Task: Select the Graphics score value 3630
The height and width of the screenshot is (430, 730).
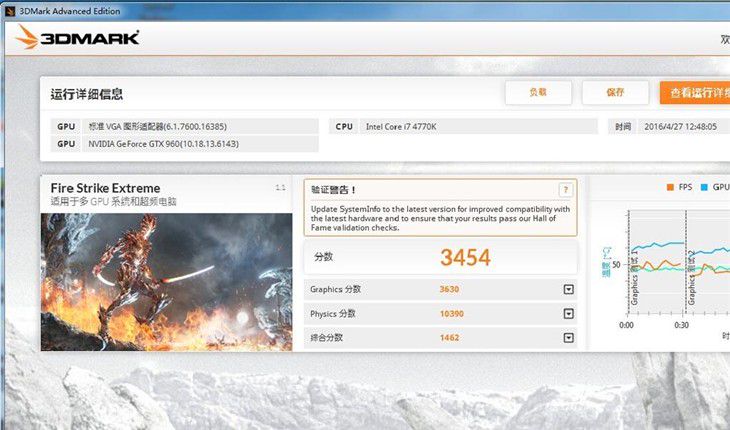Action: [x=449, y=289]
